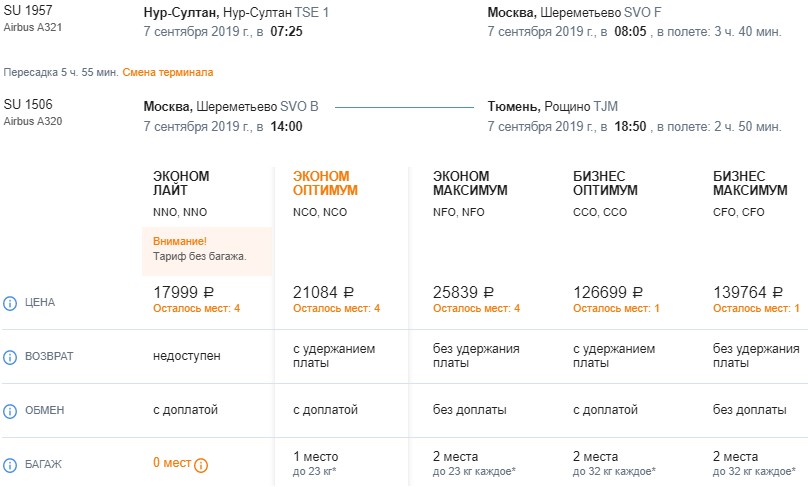Click the flight number SU 1506
The image size is (808, 487).
pyautogui.click(x=29, y=106)
